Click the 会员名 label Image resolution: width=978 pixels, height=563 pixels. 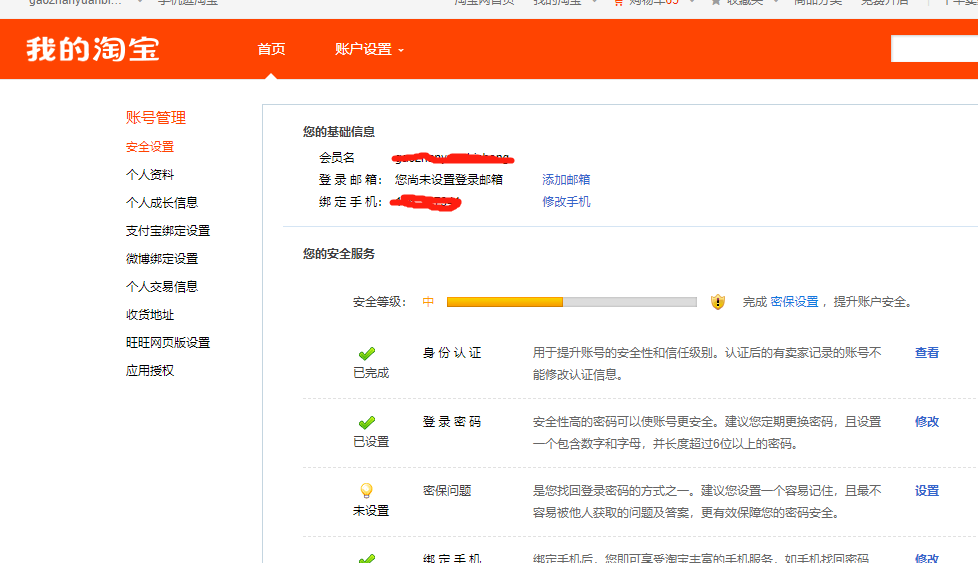pyautogui.click(x=337, y=158)
